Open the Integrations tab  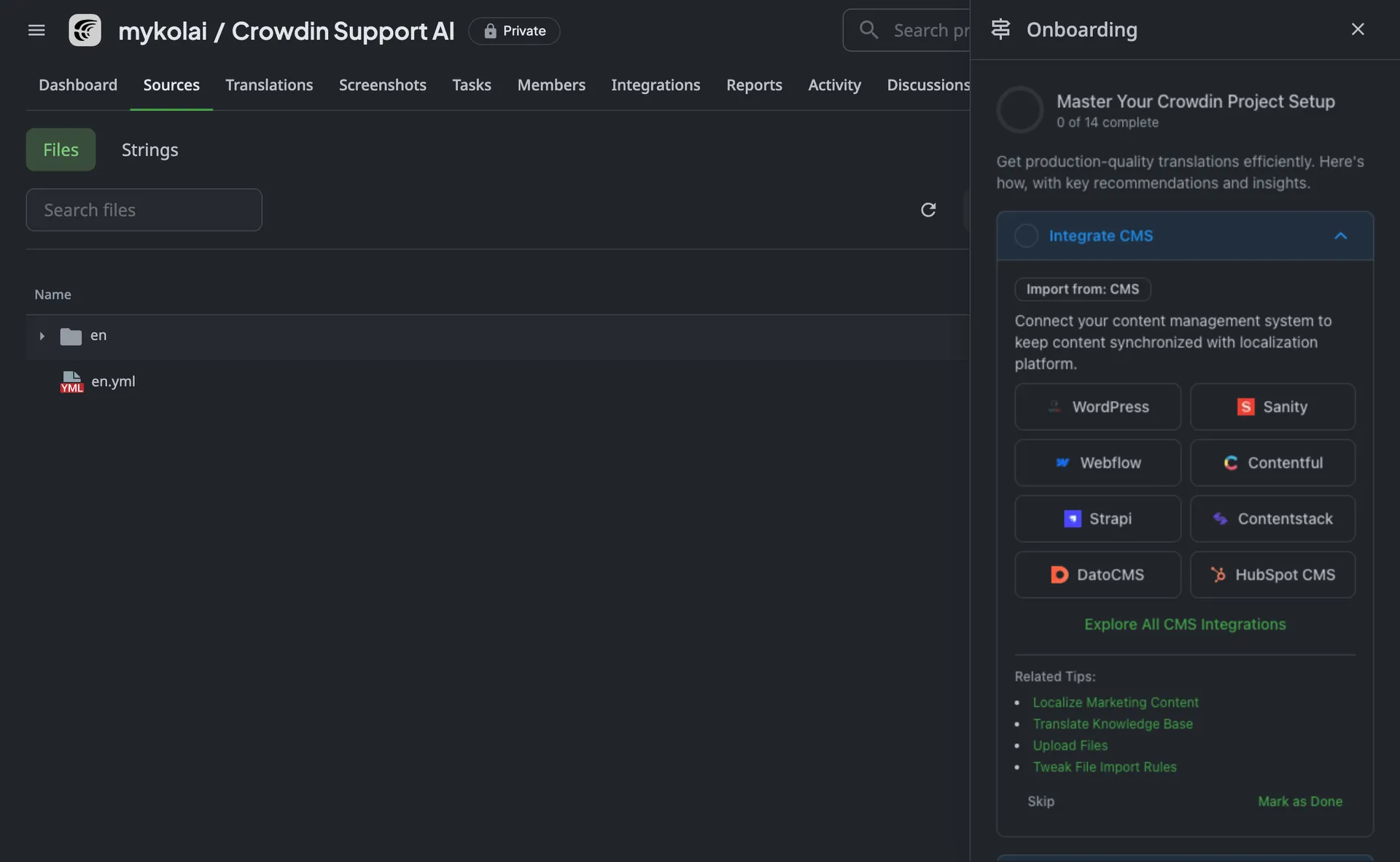click(x=656, y=85)
